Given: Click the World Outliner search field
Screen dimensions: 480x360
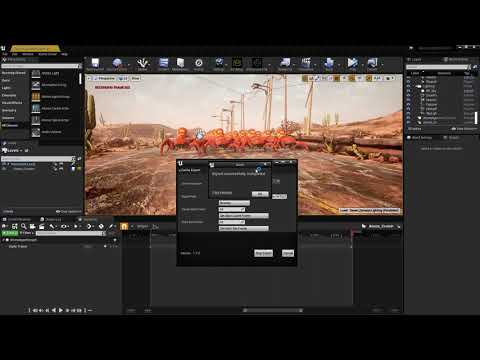Looking at the screenshot, I should pos(438,67).
